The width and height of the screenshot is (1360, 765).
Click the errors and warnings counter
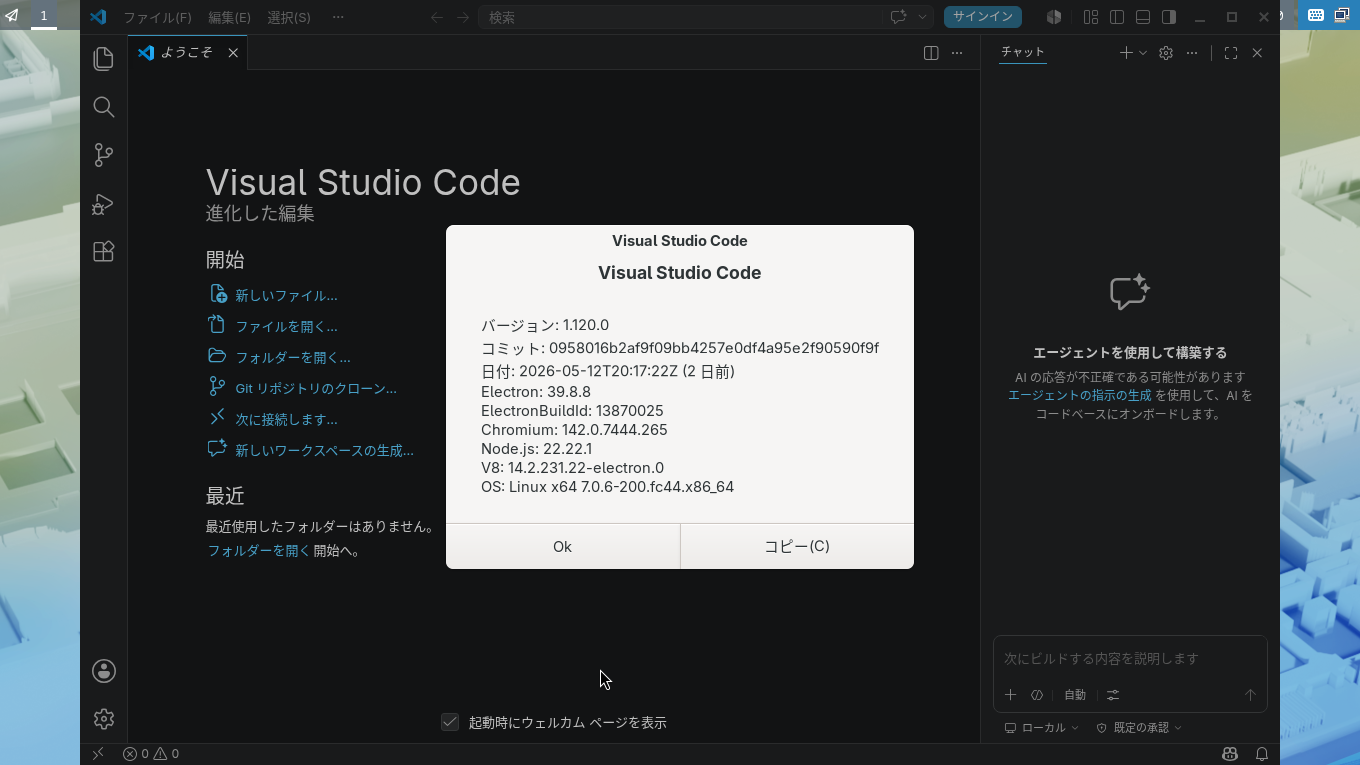151,754
